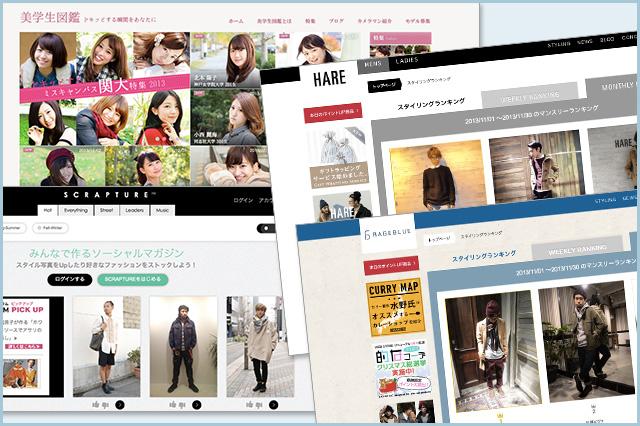Open CURRY MAP banner on RAGEBLUE sidebar

tap(395, 307)
